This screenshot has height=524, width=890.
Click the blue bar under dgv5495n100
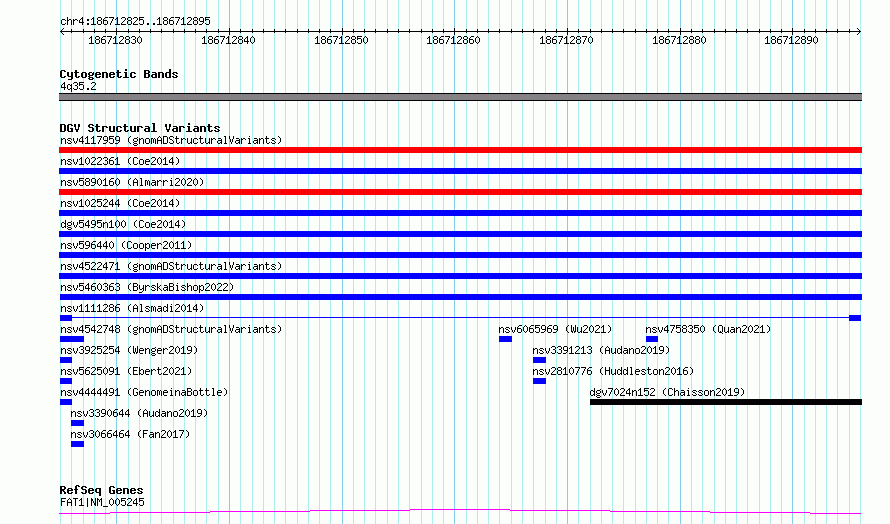(x=460, y=234)
